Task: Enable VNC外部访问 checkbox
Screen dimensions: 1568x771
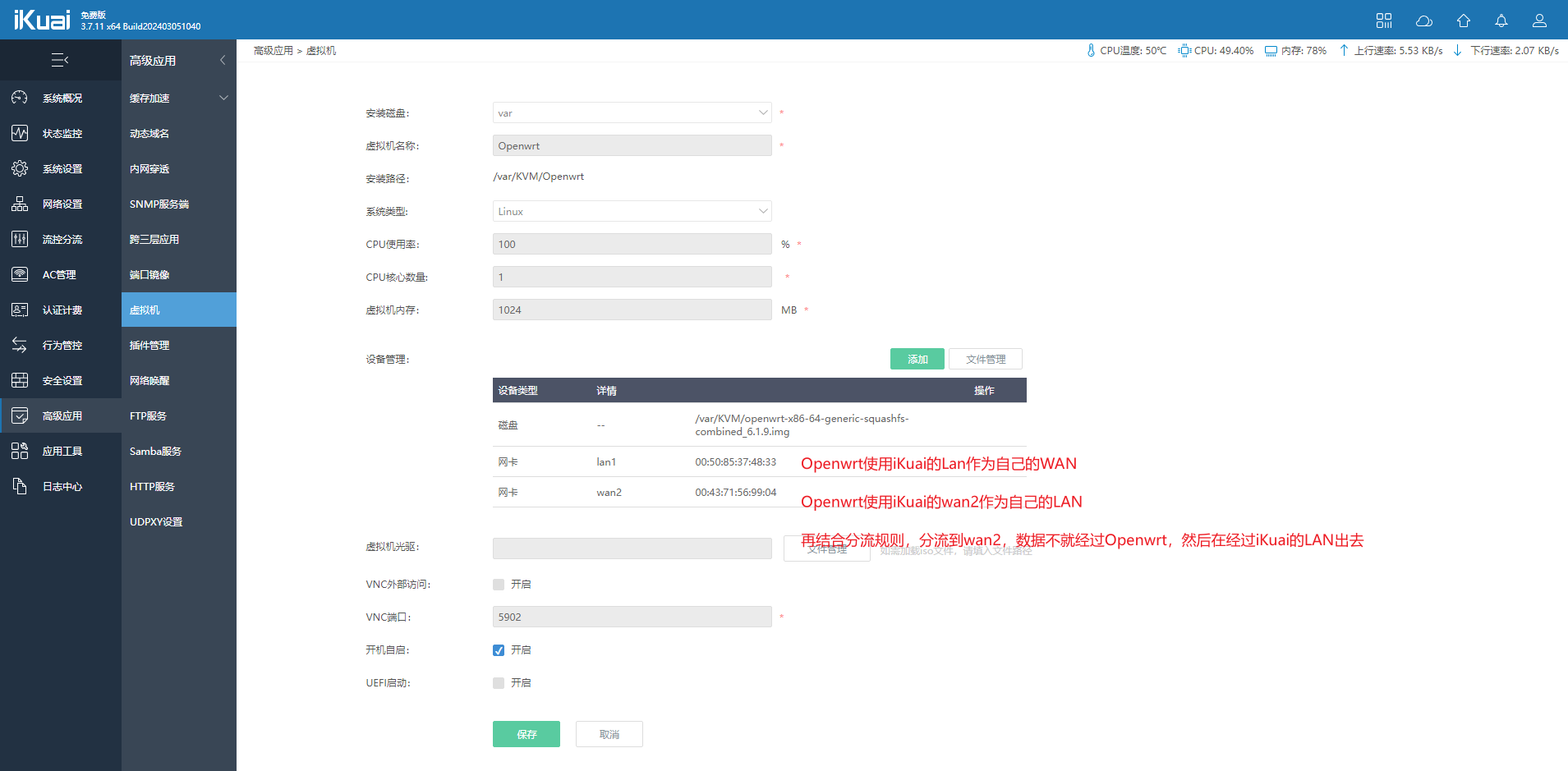Action: 499,585
